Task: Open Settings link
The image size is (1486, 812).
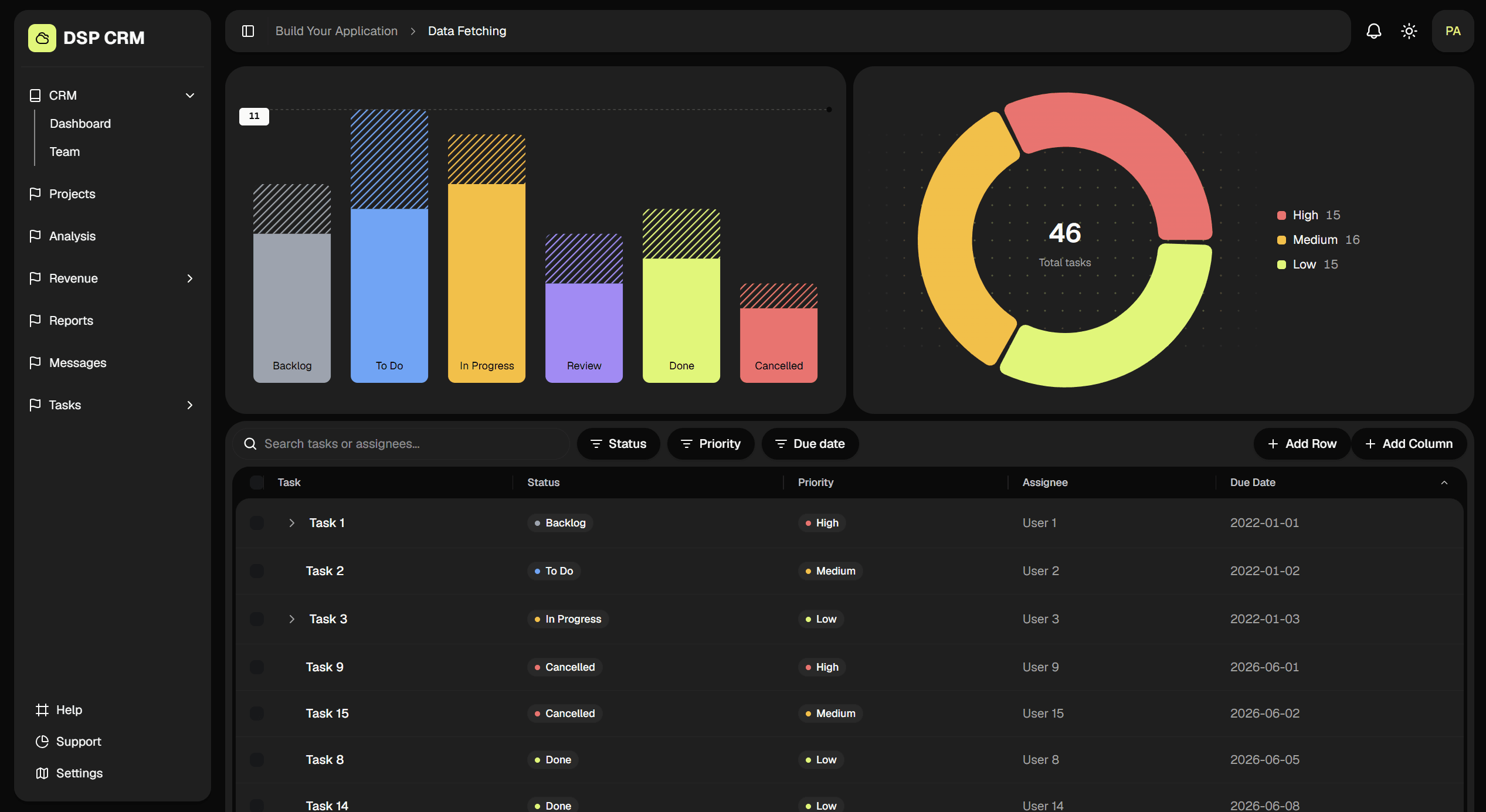Action: pos(79,773)
